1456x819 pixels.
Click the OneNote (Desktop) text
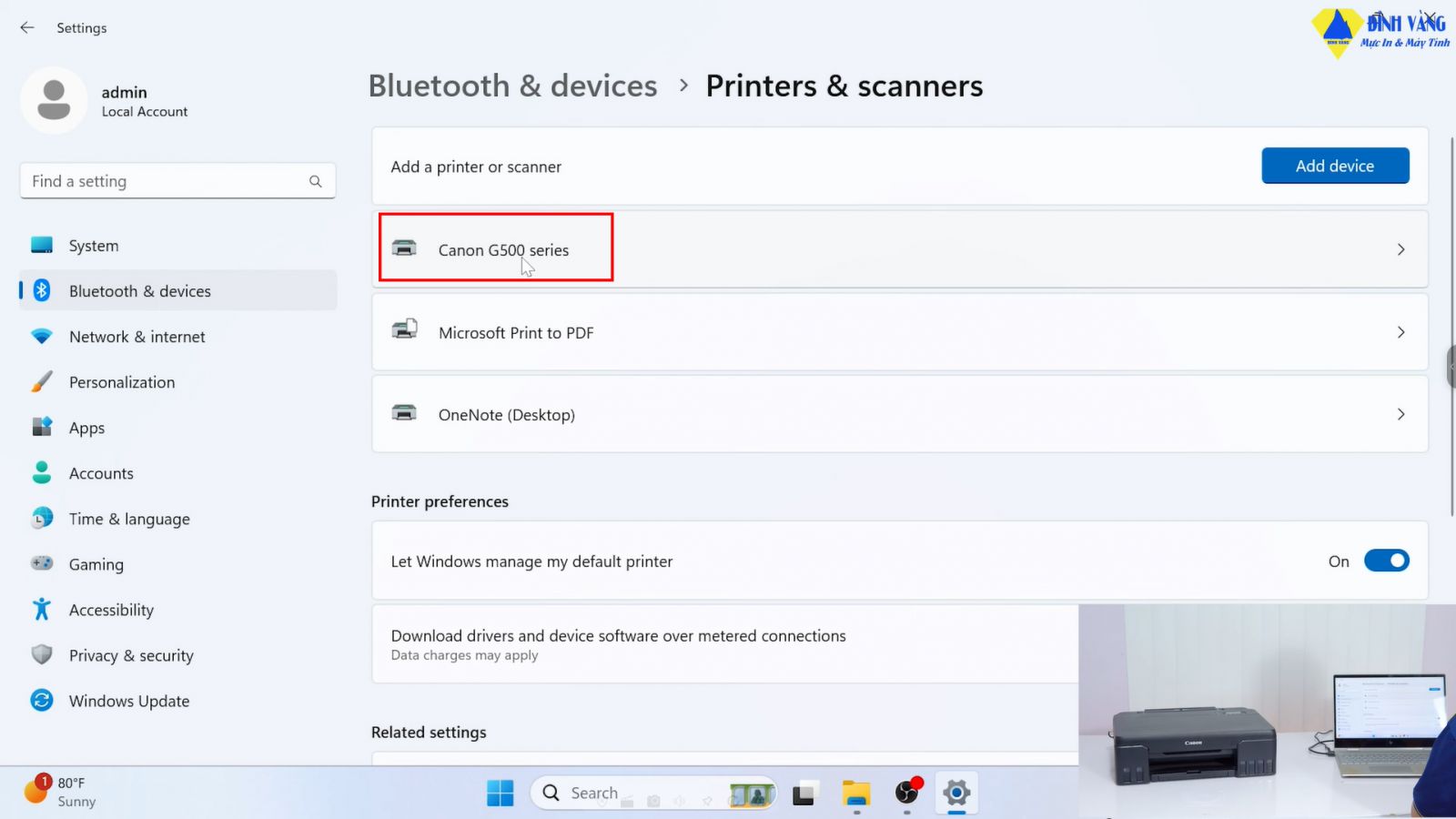(507, 415)
